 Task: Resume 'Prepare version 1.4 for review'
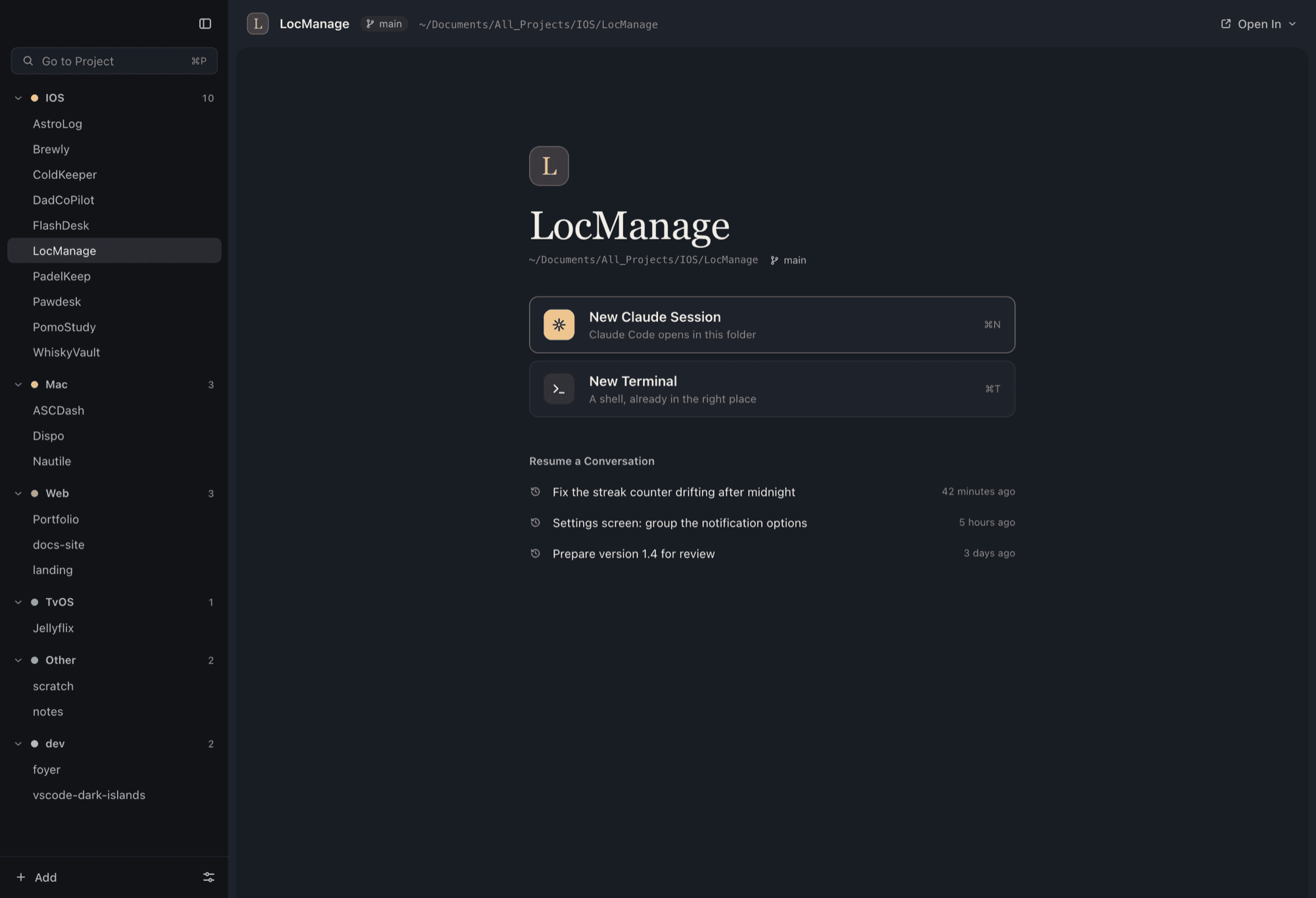(772, 553)
